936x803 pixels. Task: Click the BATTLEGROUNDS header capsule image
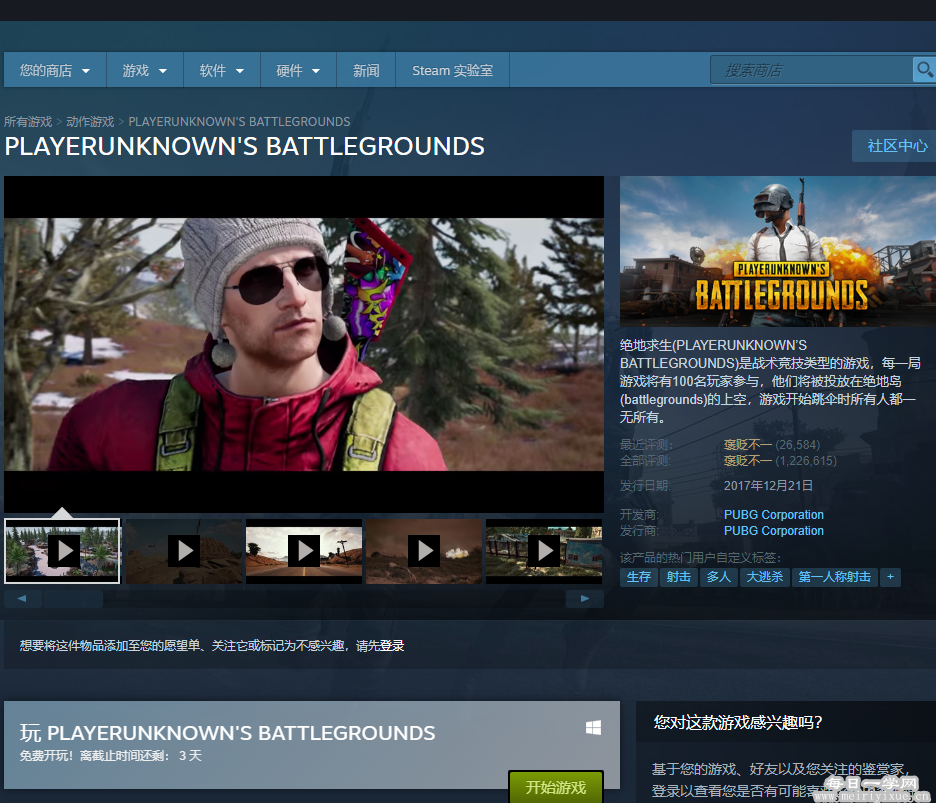point(778,251)
